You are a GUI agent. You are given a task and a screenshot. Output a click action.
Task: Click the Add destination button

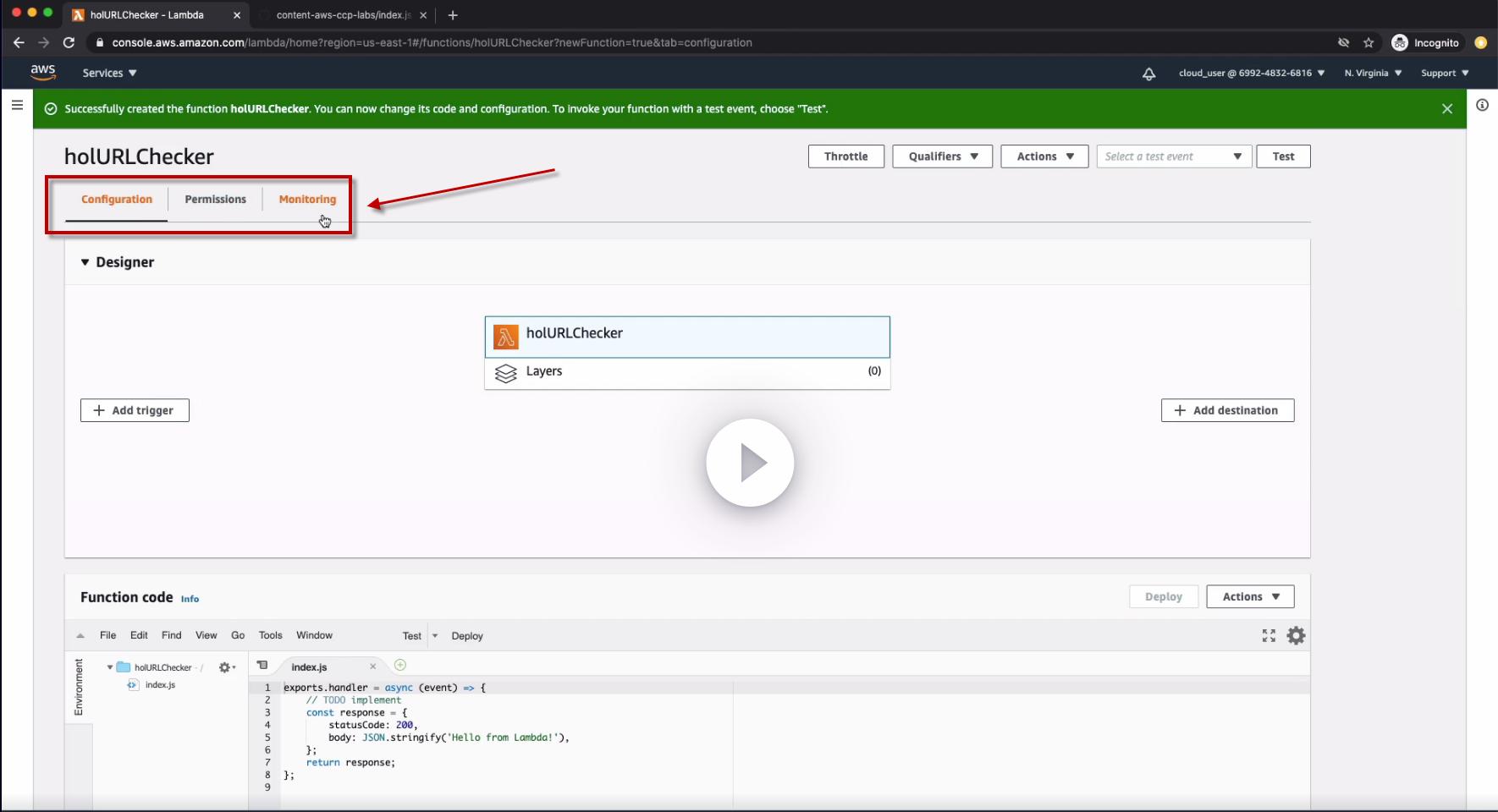coord(1227,410)
